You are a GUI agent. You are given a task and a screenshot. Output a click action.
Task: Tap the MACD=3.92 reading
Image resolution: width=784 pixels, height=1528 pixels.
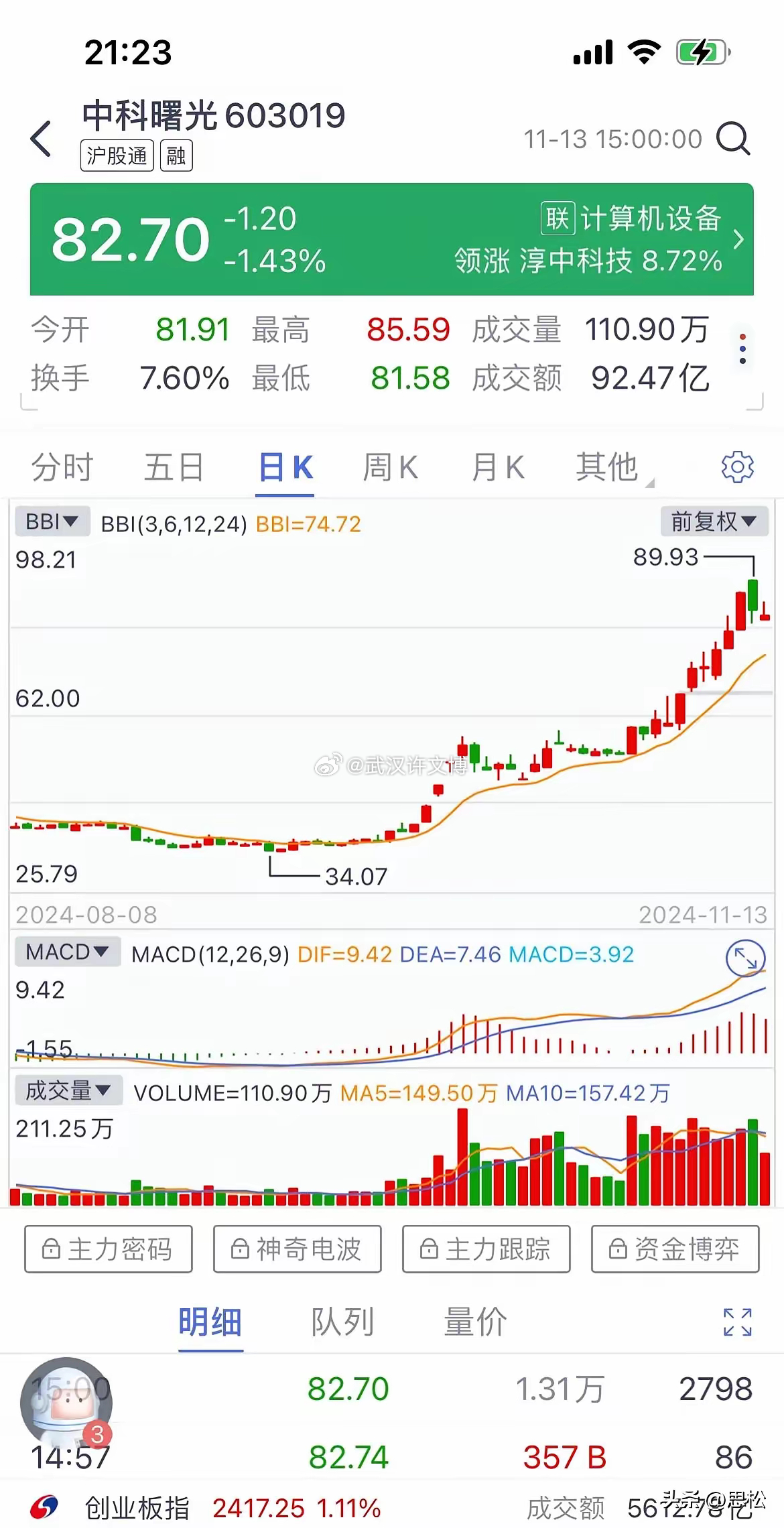point(572,954)
